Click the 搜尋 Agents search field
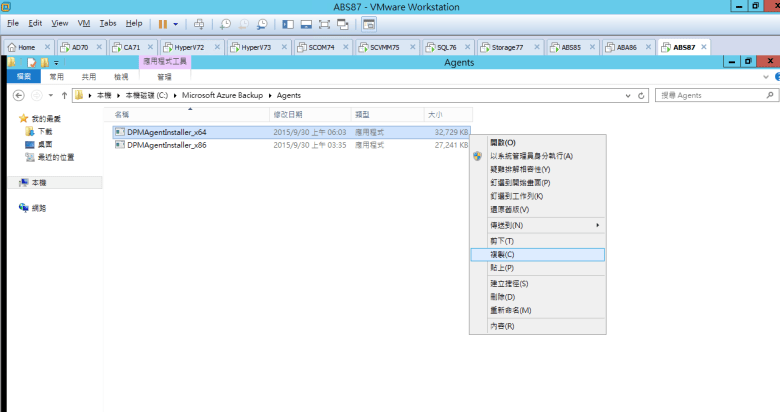Viewport: 780px width, 412px height. pos(710,96)
